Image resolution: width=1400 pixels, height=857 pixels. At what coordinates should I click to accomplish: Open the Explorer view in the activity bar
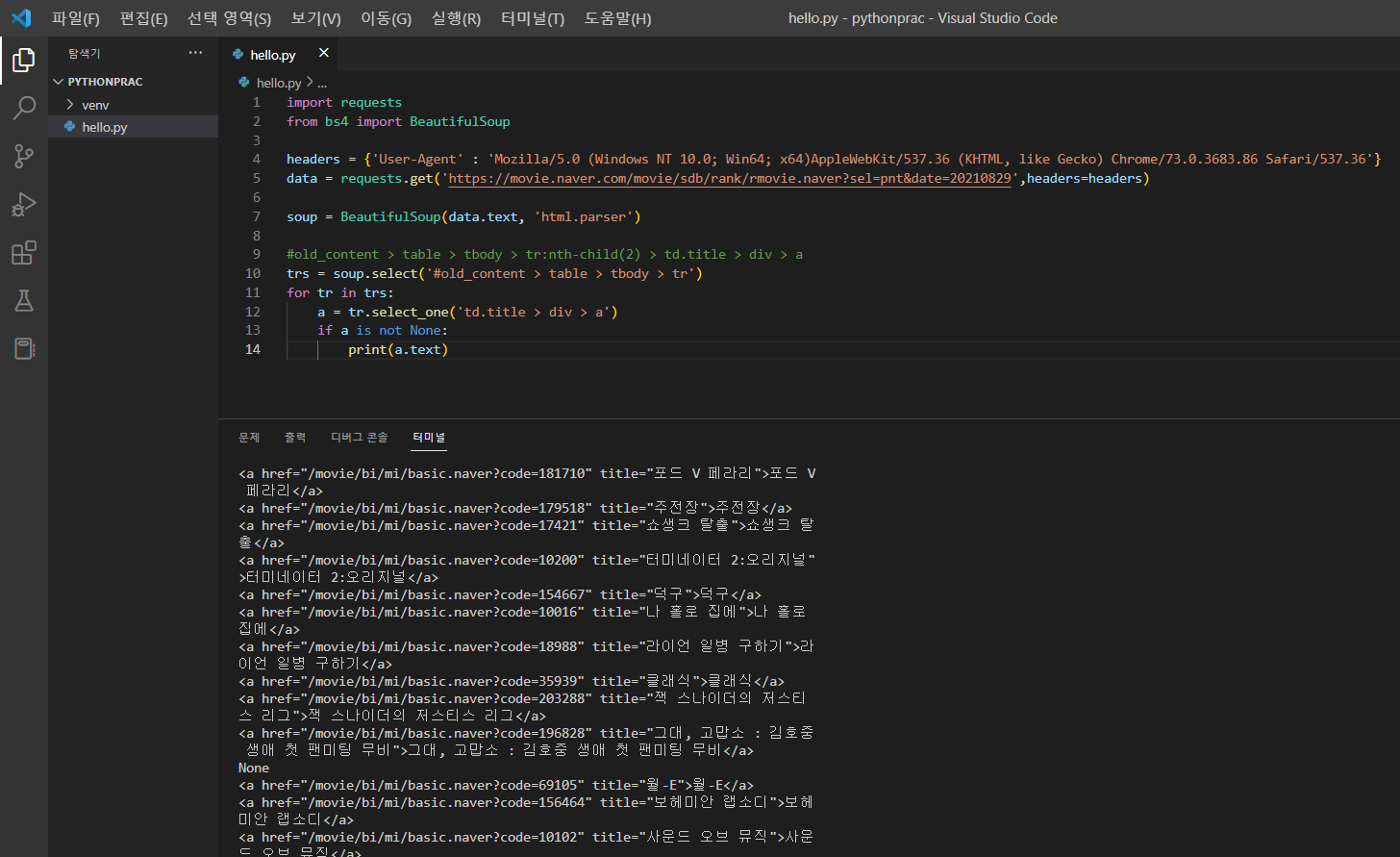23,61
